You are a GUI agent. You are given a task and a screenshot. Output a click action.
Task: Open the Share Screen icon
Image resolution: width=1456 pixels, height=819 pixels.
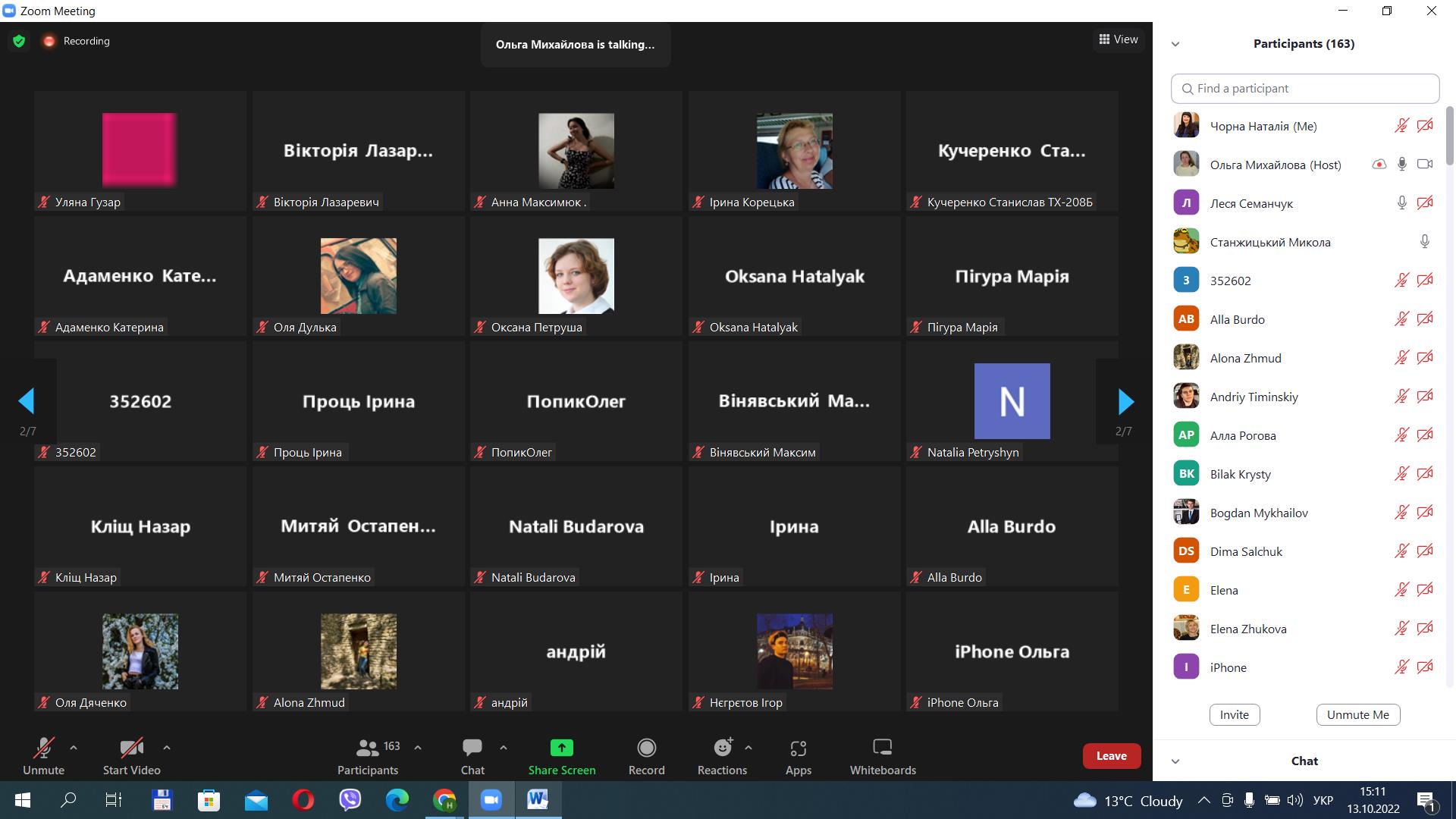[x=561, y=748]
